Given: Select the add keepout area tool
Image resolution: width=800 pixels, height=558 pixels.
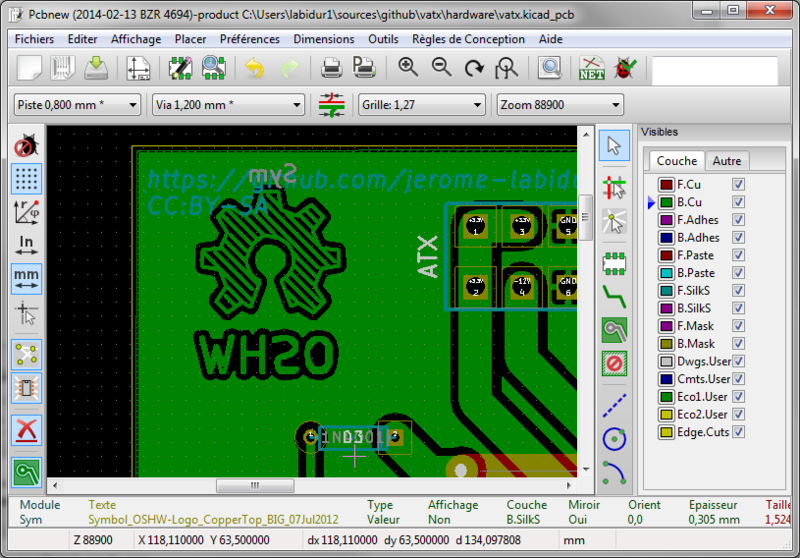Looking at the screenshot, I should (x=614, y=364).
